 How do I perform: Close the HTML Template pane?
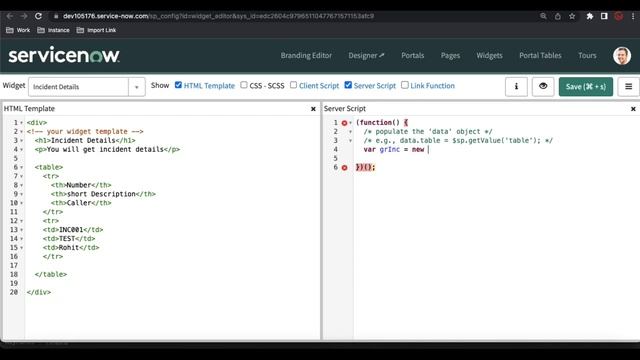313,109
